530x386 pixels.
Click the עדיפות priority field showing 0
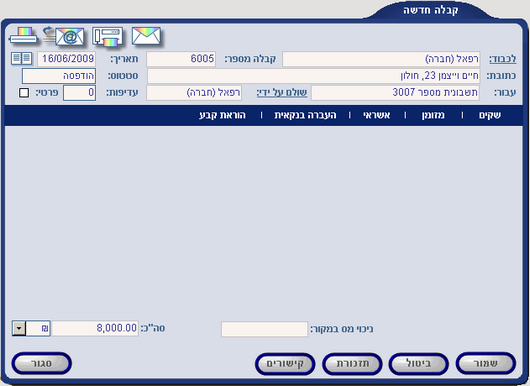tap(79, 93)
